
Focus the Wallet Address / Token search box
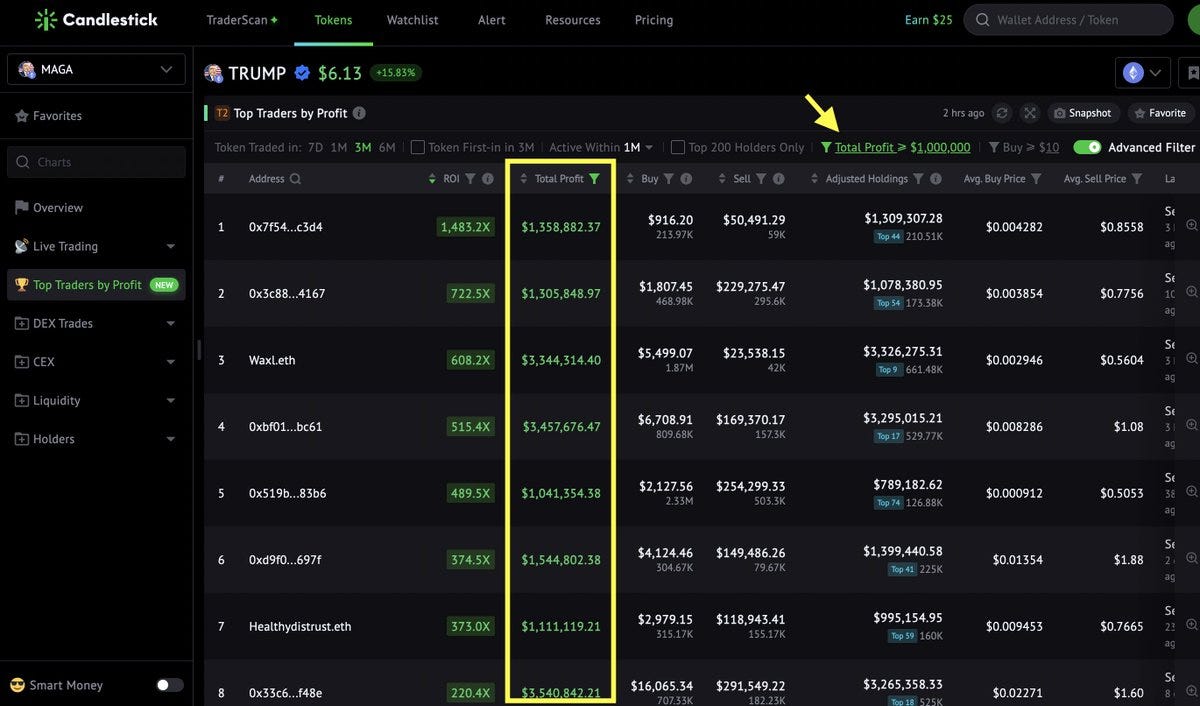(1068, 20)
